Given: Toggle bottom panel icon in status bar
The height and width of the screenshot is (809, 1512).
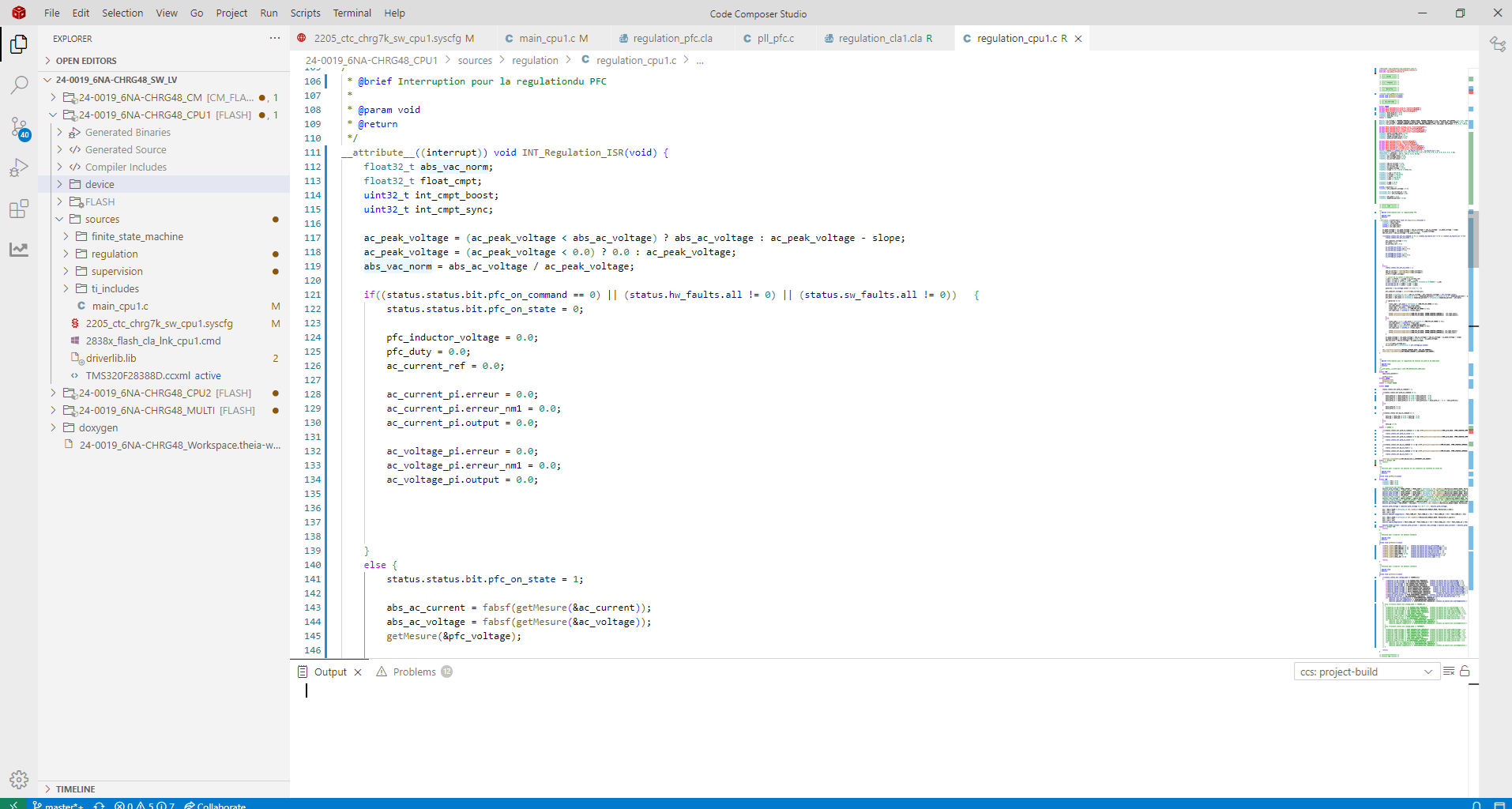Looking at the screenshot, I should [x=1499, y=805].
